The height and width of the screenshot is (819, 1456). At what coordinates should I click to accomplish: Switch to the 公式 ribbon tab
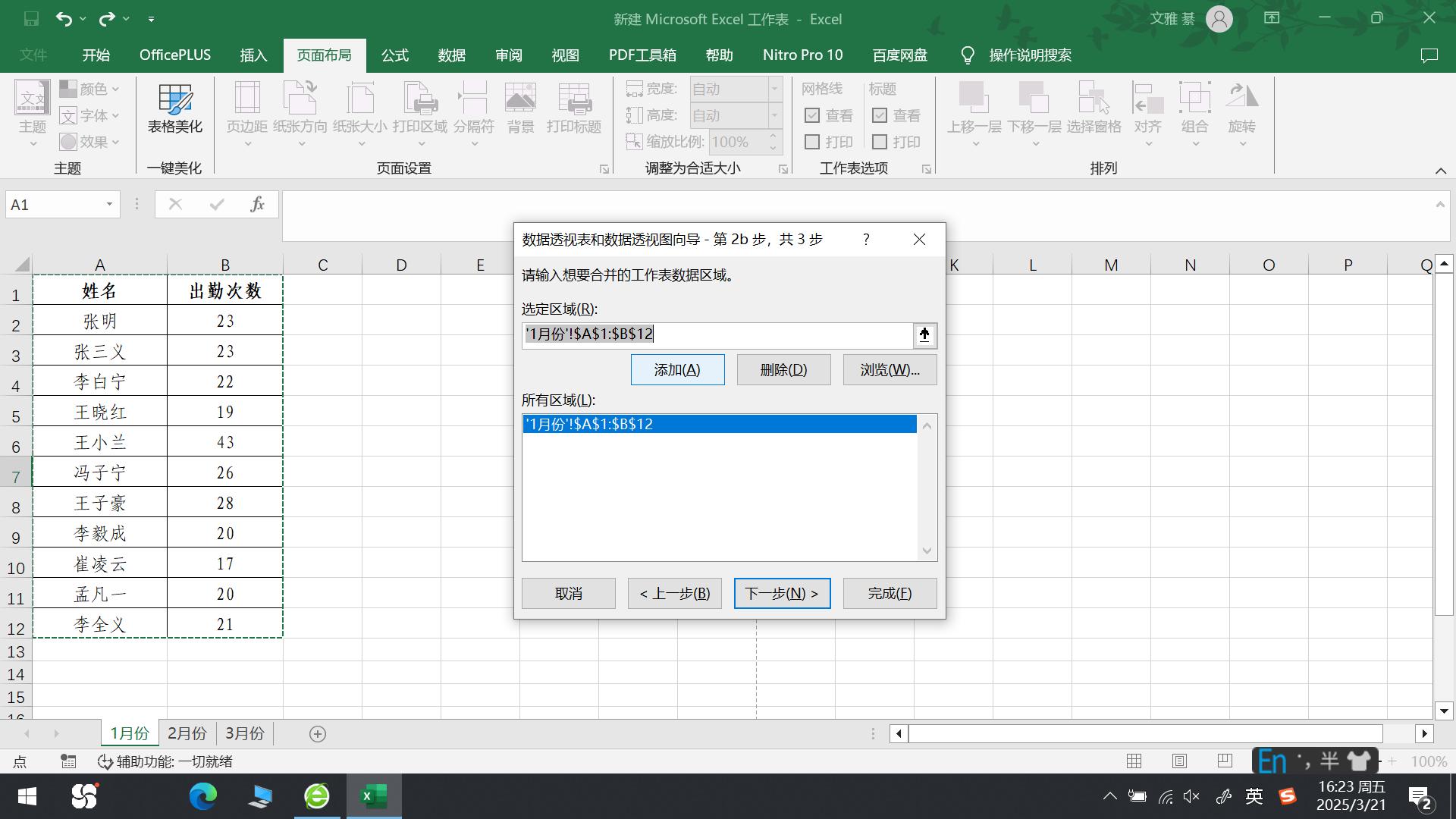394,55
